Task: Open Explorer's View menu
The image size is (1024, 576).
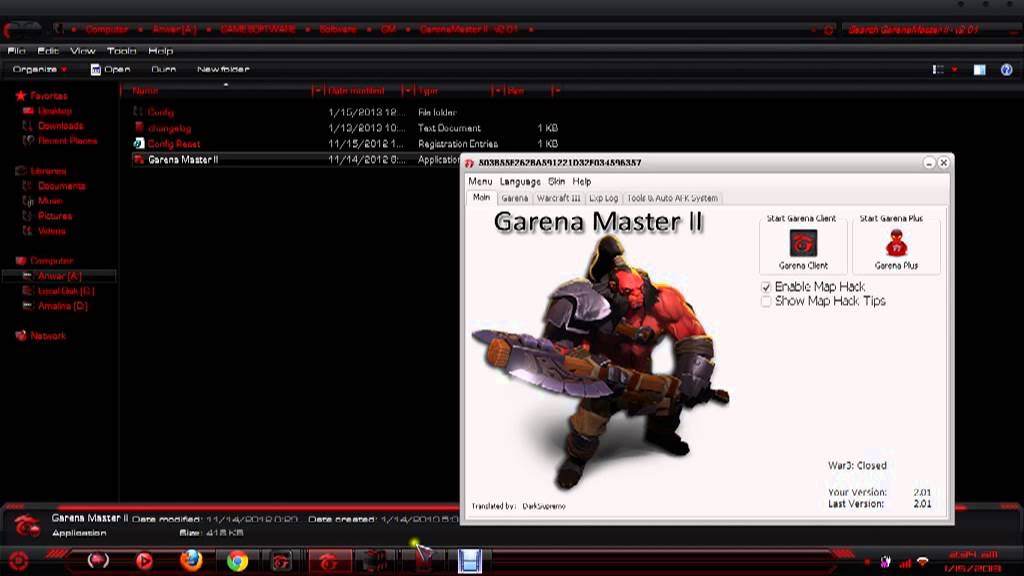Action: 82,51
